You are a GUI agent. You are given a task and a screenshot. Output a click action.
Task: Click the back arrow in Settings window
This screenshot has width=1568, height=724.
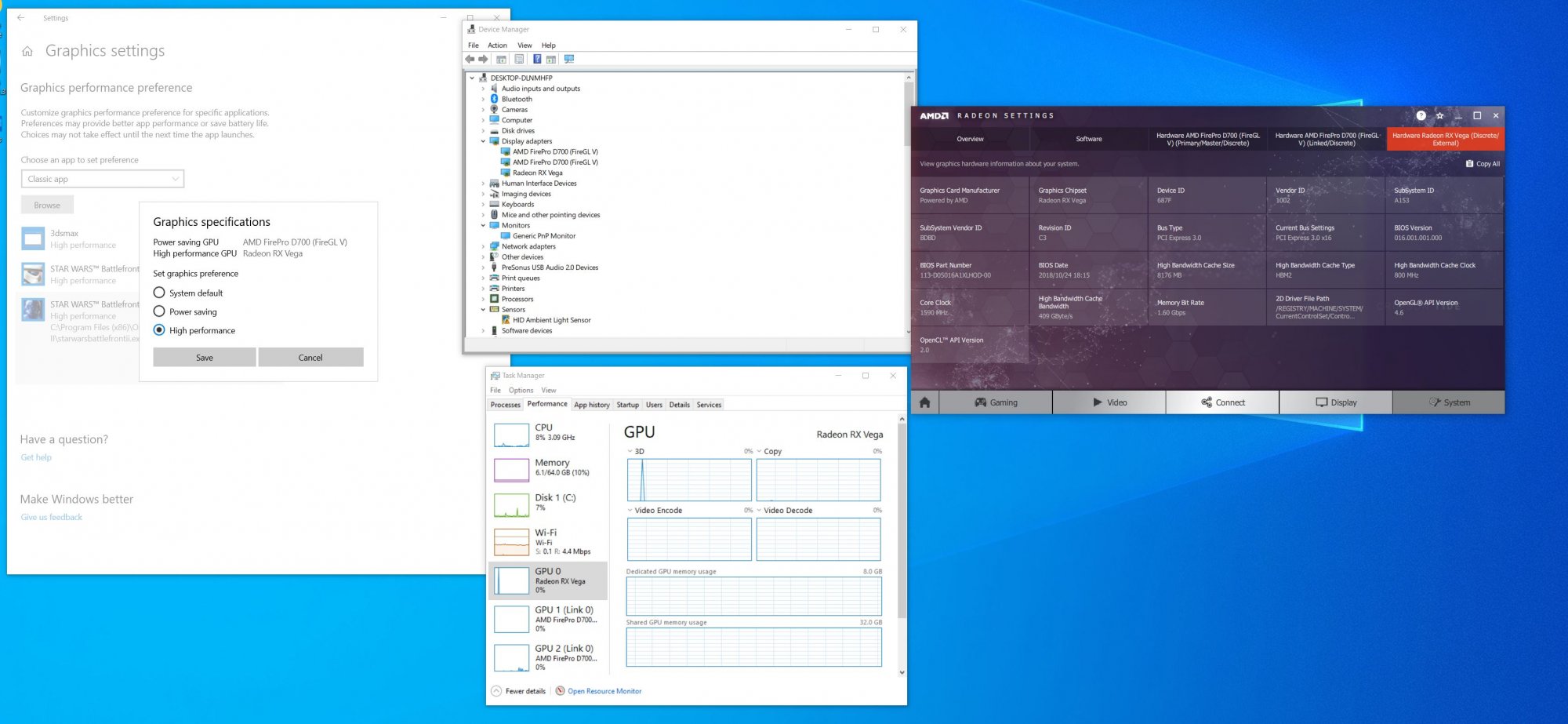coord(20,17)
